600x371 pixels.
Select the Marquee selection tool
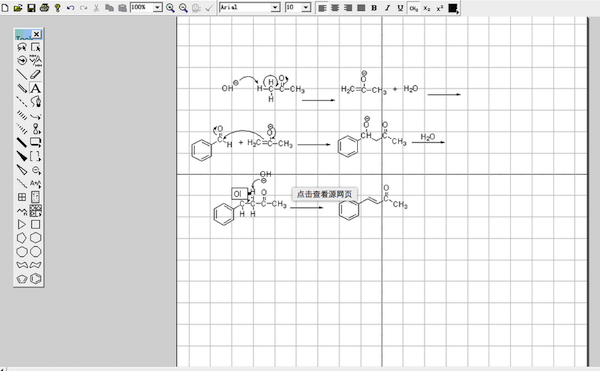click(36, 47)
